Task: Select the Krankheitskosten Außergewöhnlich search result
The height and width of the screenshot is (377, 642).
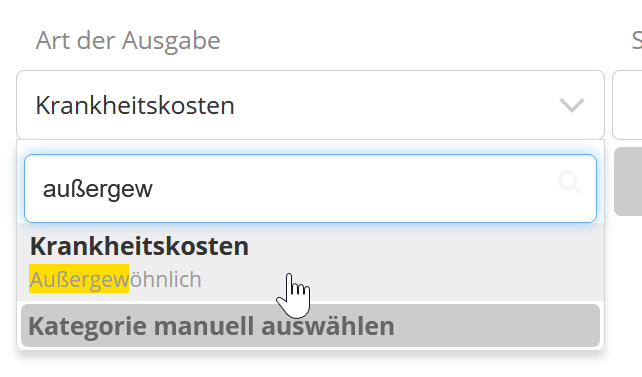Action: [310, 262]
